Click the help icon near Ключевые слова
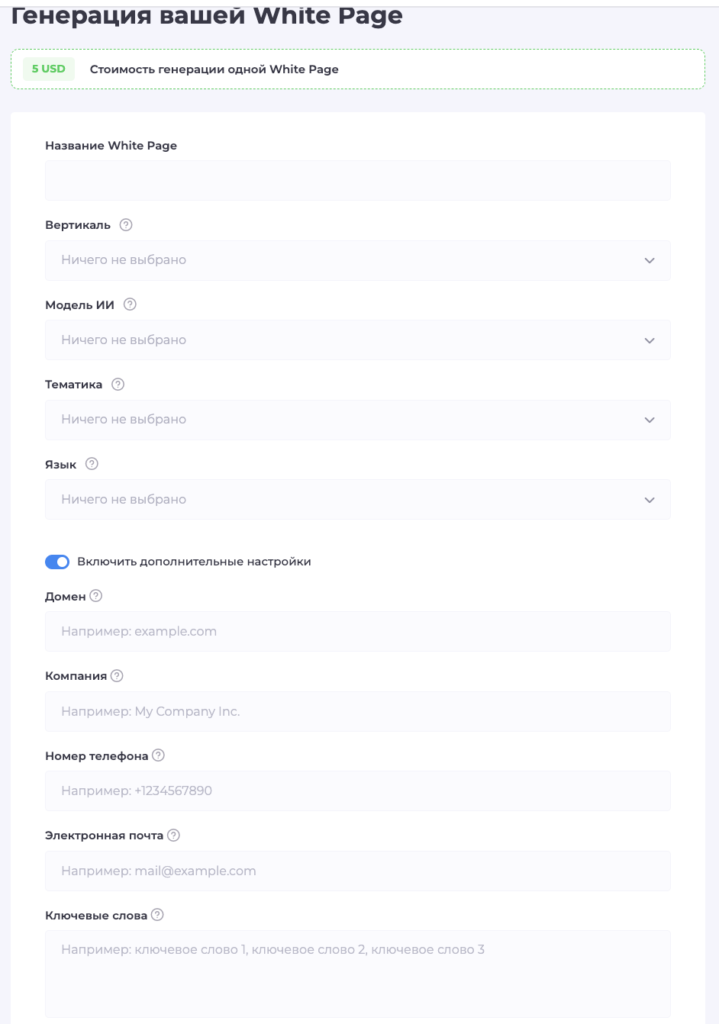 coord(157,914)
